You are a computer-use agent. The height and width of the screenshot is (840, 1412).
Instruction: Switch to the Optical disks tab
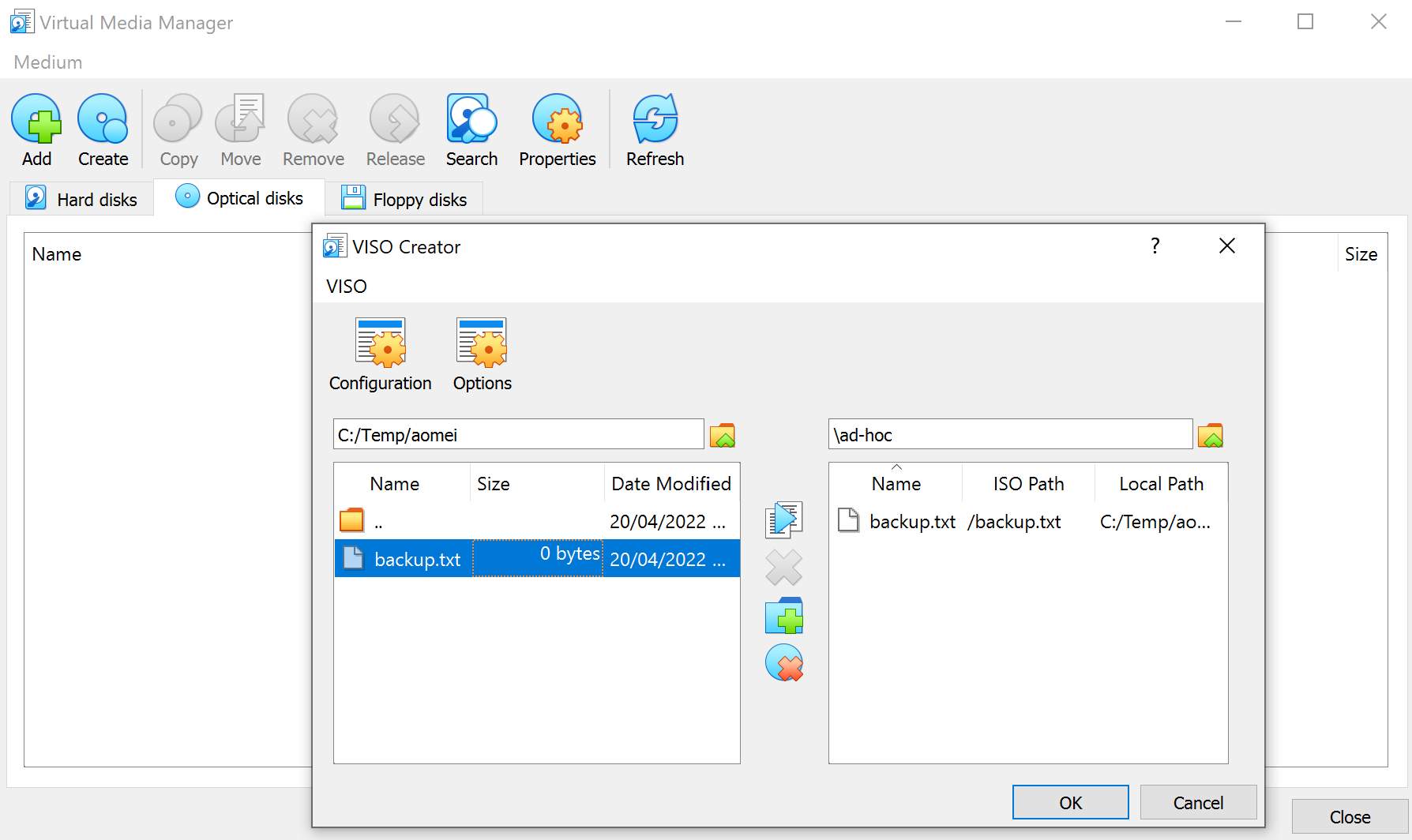click(x=239, y=197)
